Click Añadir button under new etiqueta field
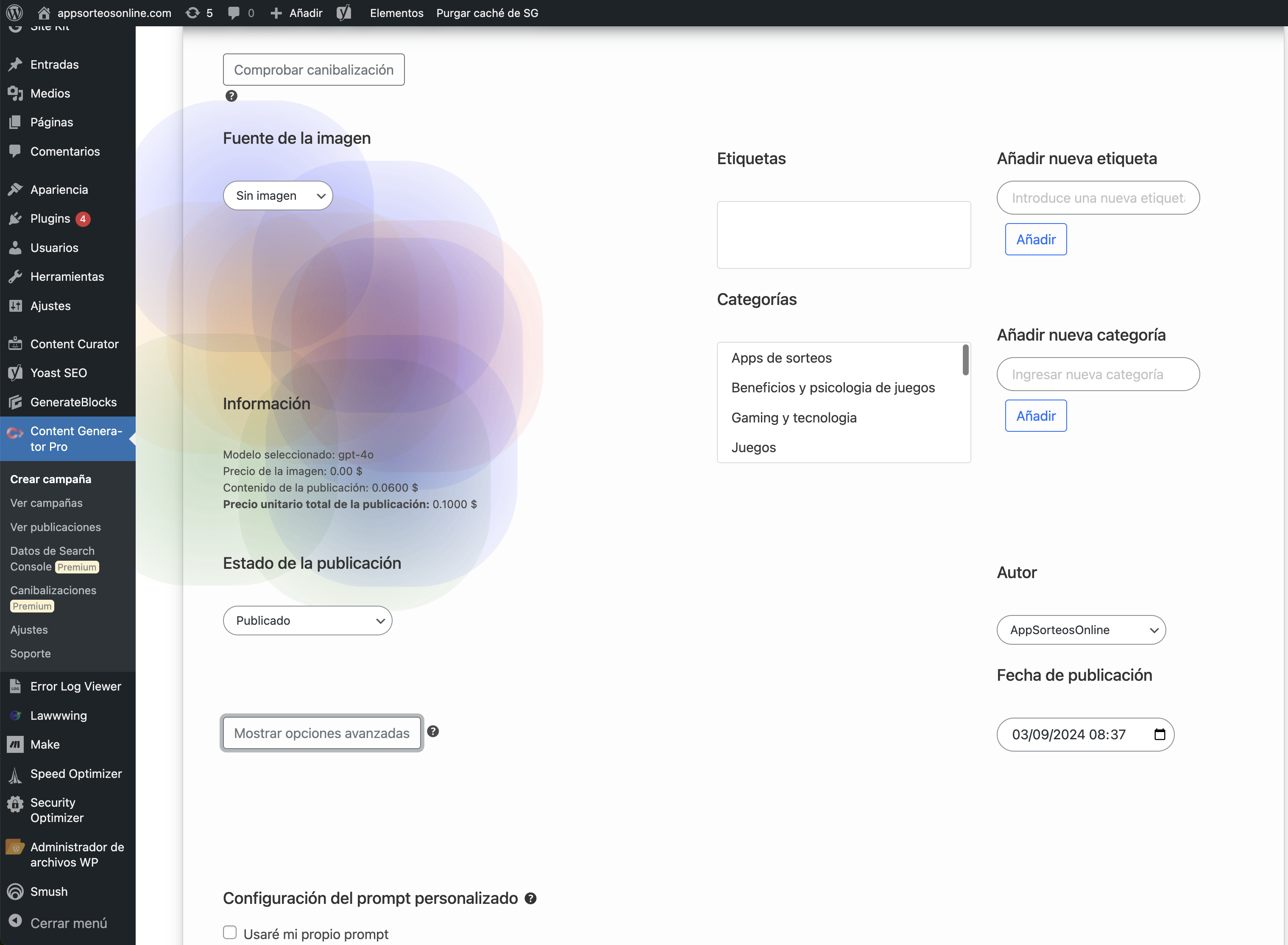This screenshot has height=945, width=1288. click(x=1036, y=239)
